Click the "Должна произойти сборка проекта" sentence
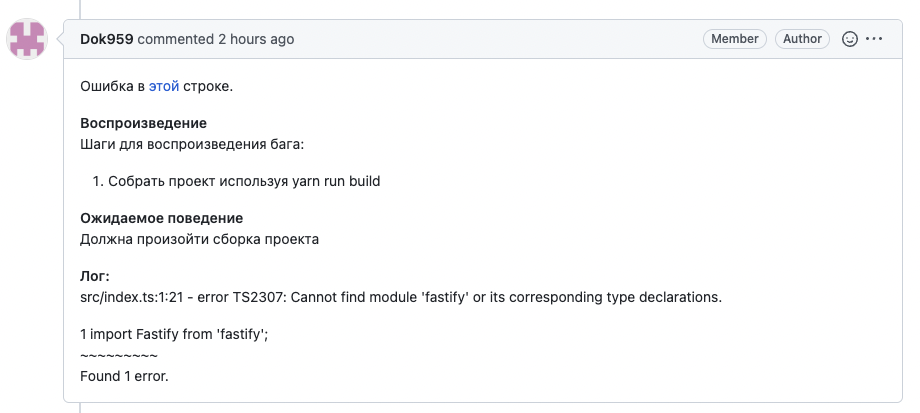Viewport: 920px width, 413px height. pos(199,239)
